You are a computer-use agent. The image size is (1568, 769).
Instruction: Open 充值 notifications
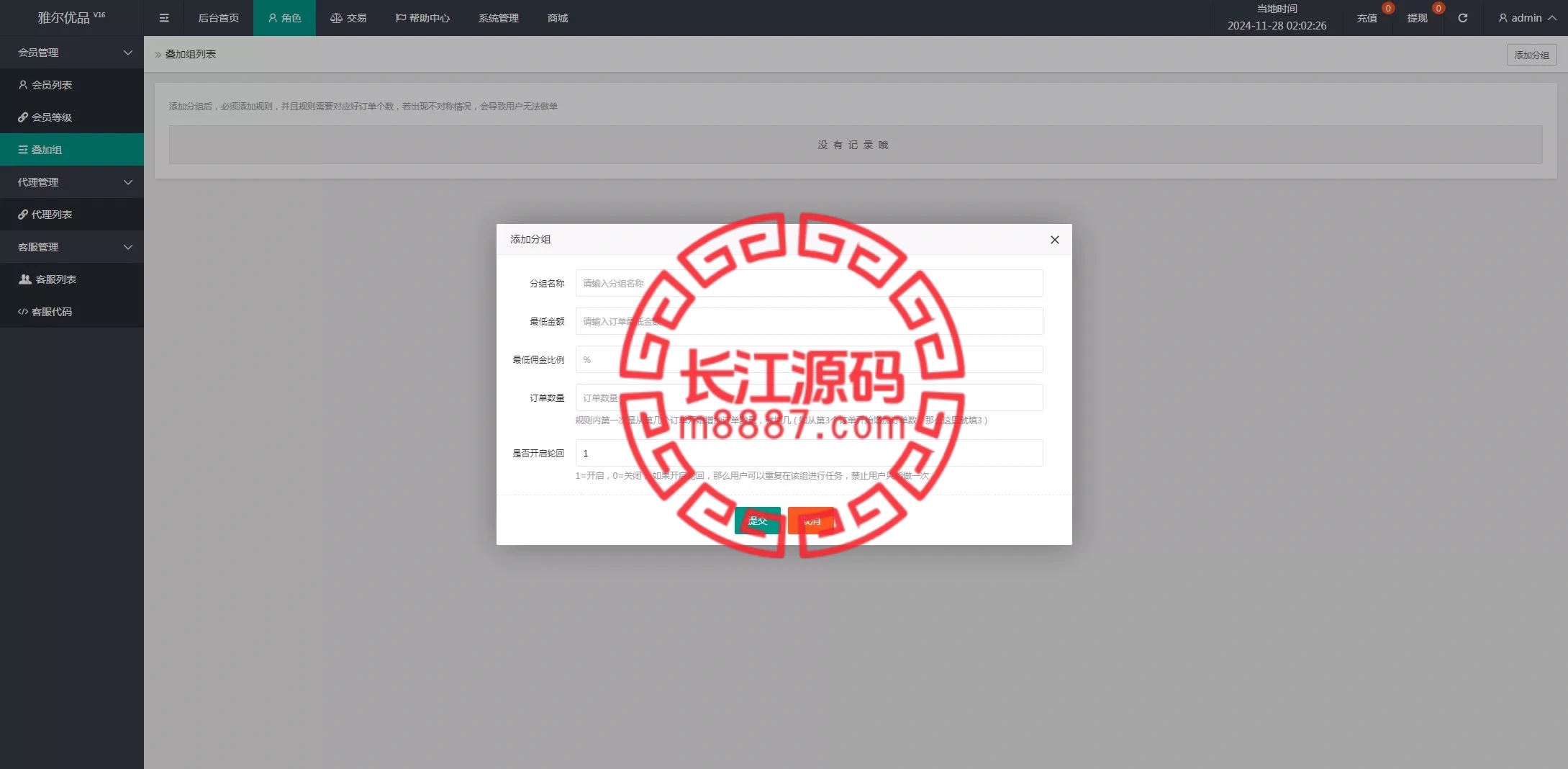(x=1367, y=18)
